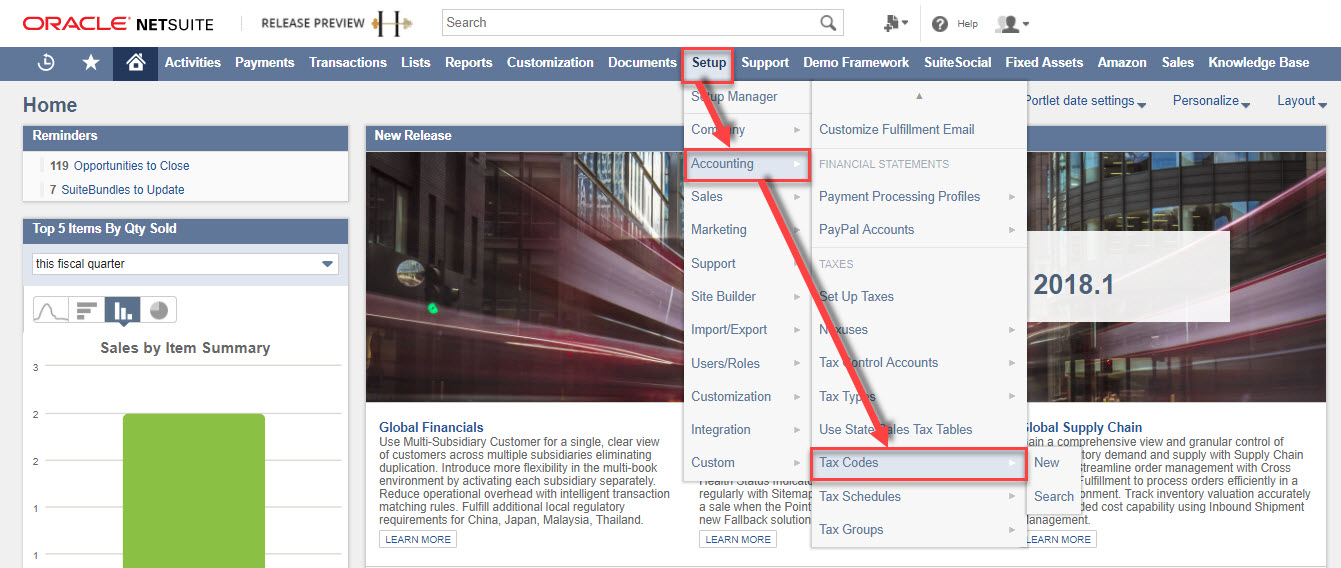Click the Oracle NetSuite logo
Screen dimensions: 1341x568
click(x=118, y=23)
